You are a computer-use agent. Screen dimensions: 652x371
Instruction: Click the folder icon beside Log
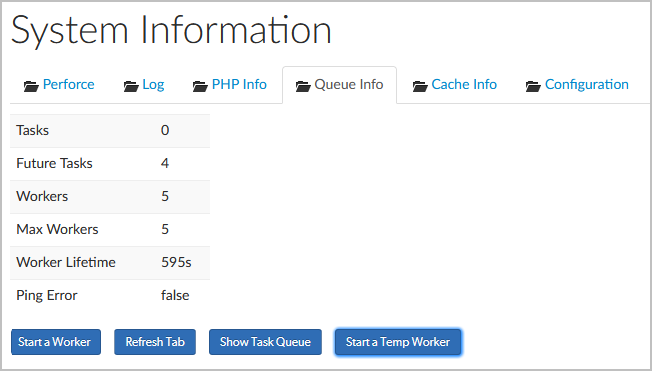(131, 86)
